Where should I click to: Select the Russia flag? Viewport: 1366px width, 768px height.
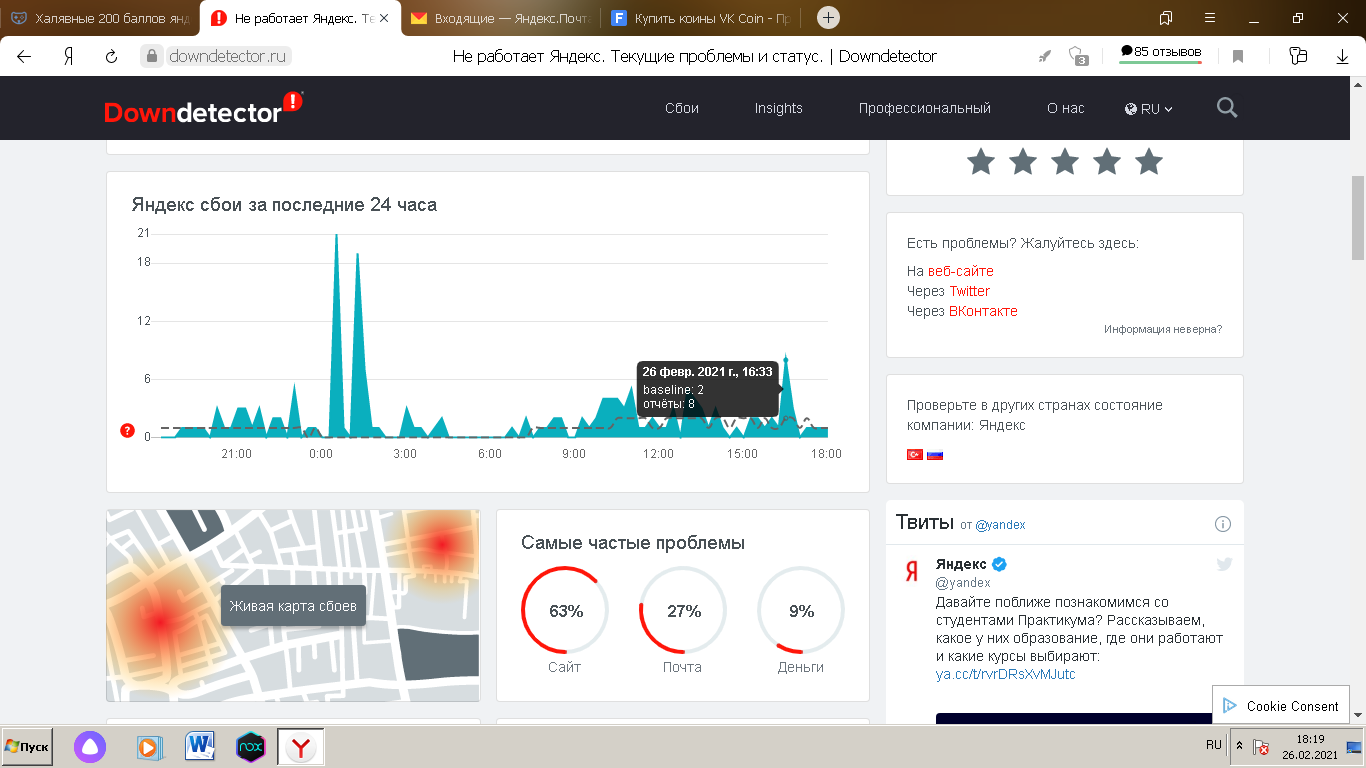click(935, 455)
